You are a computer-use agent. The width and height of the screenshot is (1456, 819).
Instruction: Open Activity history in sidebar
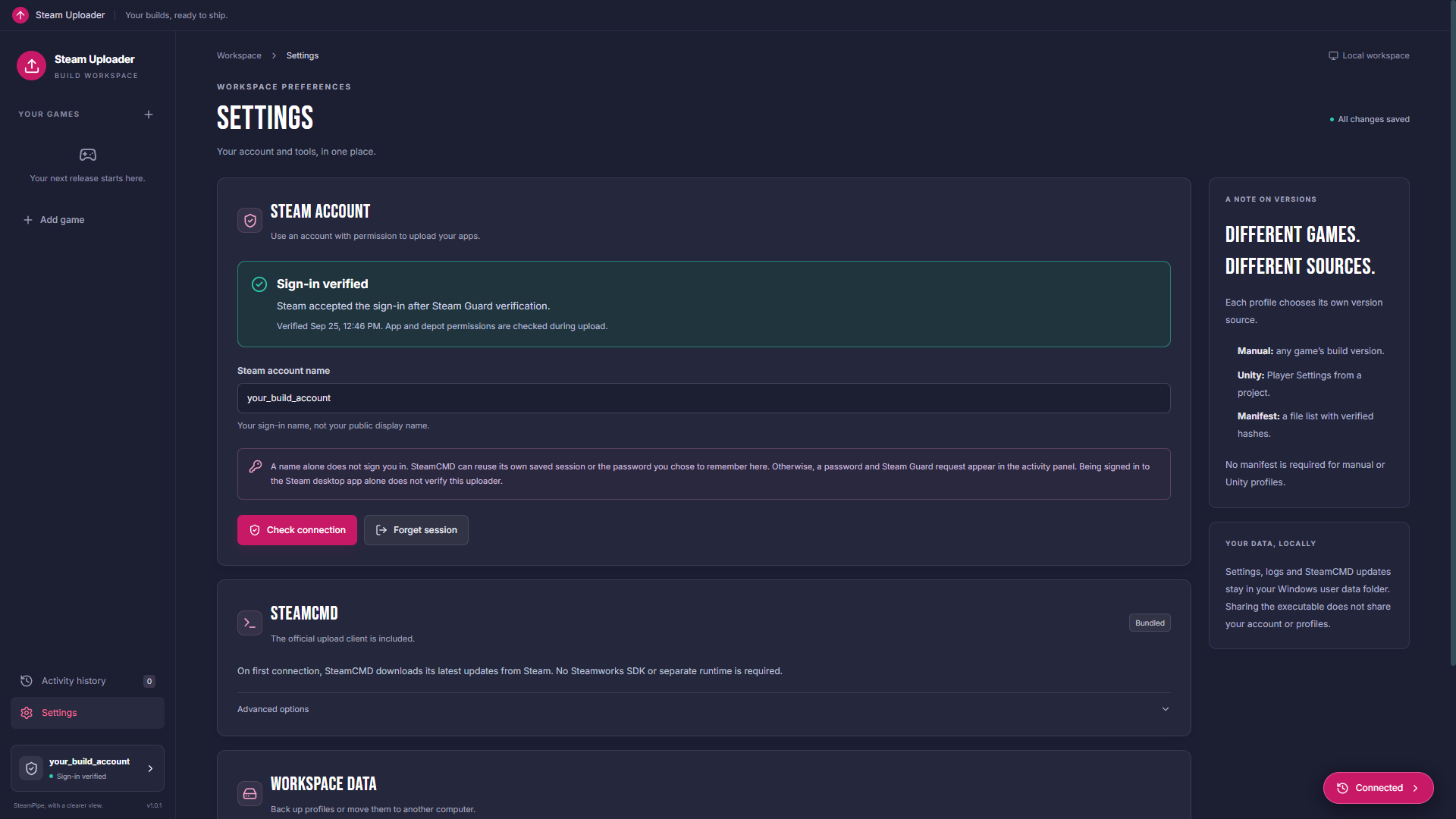pyautogui.click(x=87, y=681)
